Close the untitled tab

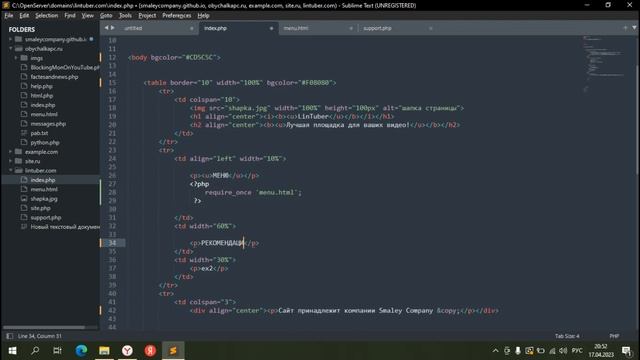pyautogui.click(x=191, y=28)
